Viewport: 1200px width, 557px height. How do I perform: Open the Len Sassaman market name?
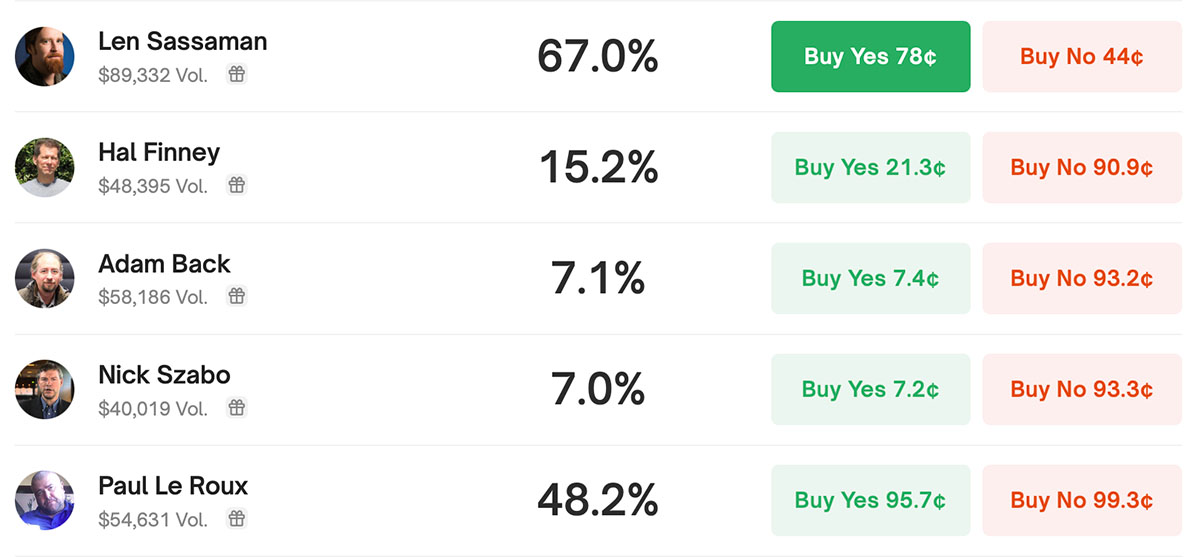(183, 42)
